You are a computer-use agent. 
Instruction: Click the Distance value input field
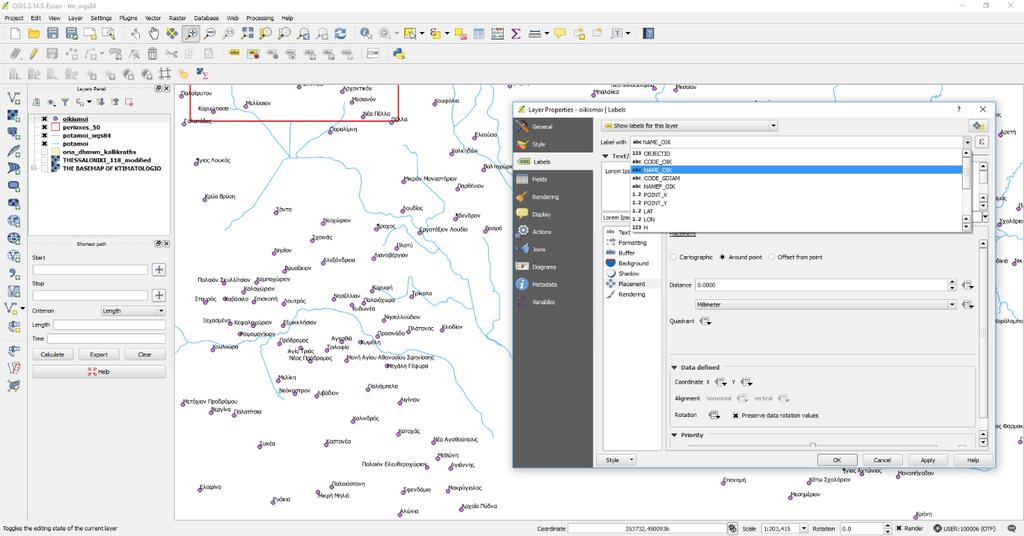click(821, 285)
